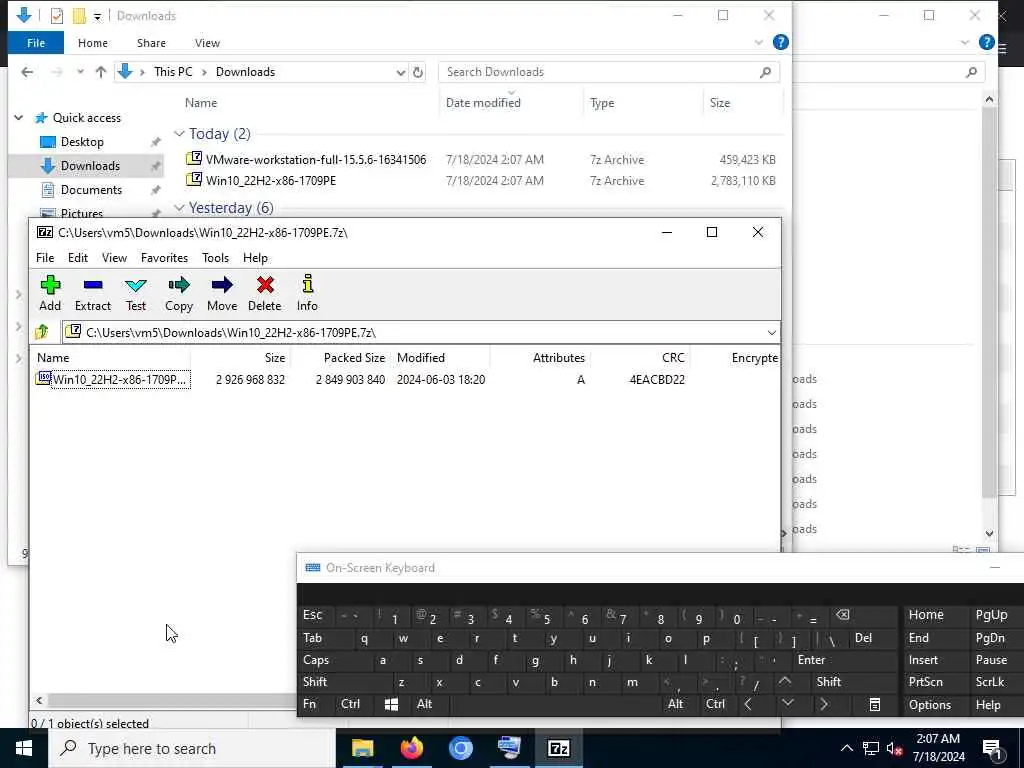
Task: Open the Tools menu in 7-Zip
Action: click(x=216, y=258)
